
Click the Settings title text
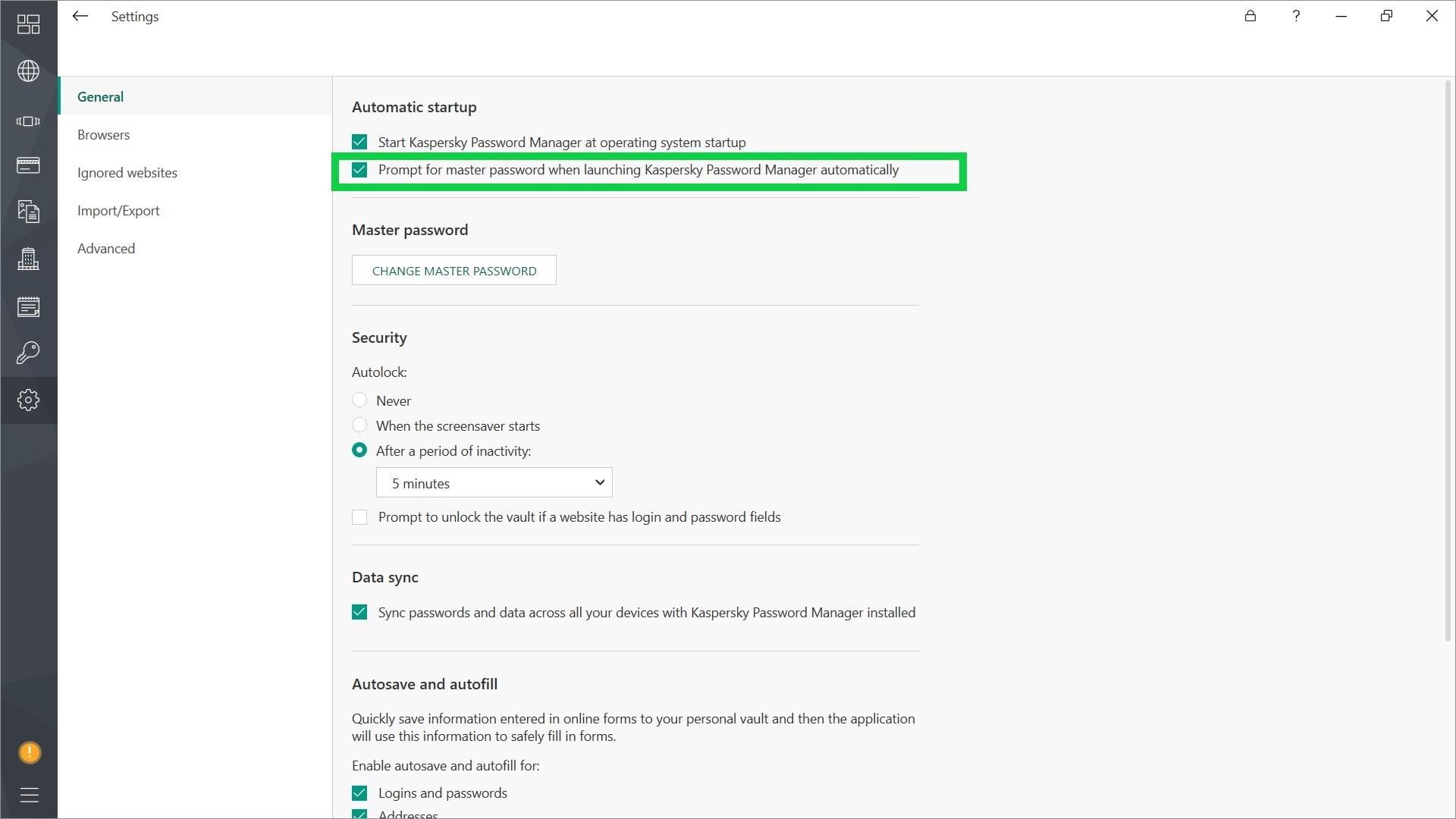pos(135,17)
